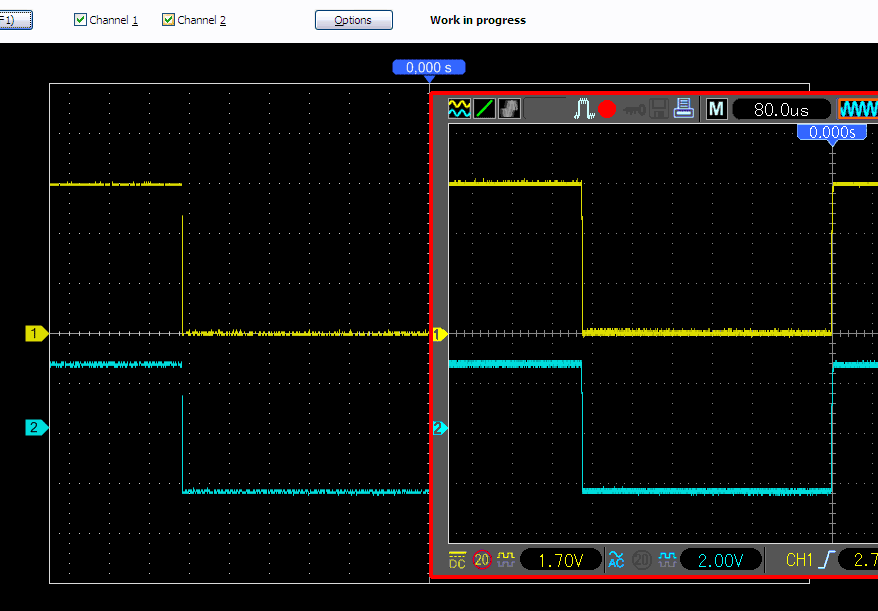Click the yellow square wave probe icon
Screen dimensions: 878x611
tap(506, 559)
